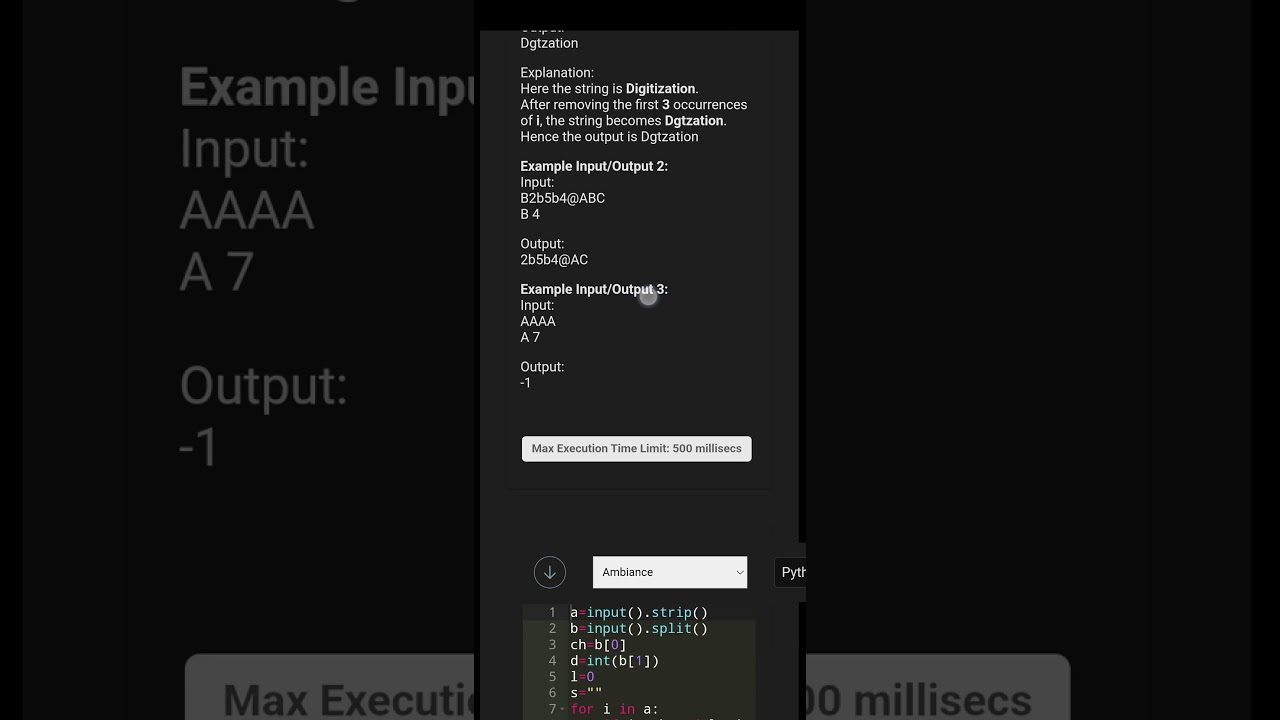The height and width of the screenshot is (720, 1280).
Task: Collapse the for-loop fold arrow on line 7
Action: coord(563,709)
